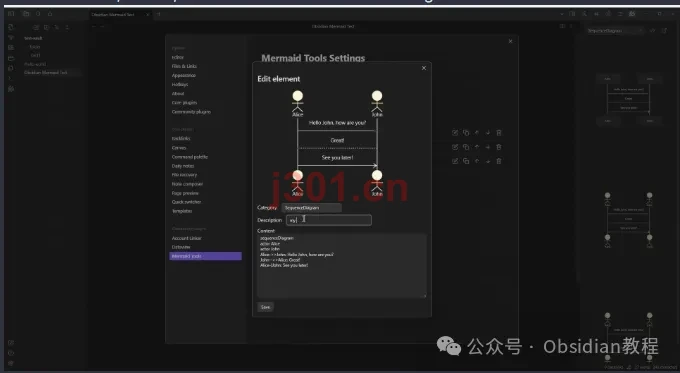Click edit icon in first element row
This screenshot has height=373, width=680.
click(455, 133)
